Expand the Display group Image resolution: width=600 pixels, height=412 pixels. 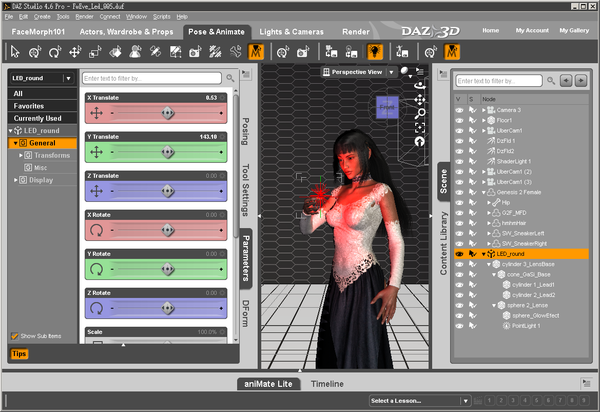click(16, 180)
